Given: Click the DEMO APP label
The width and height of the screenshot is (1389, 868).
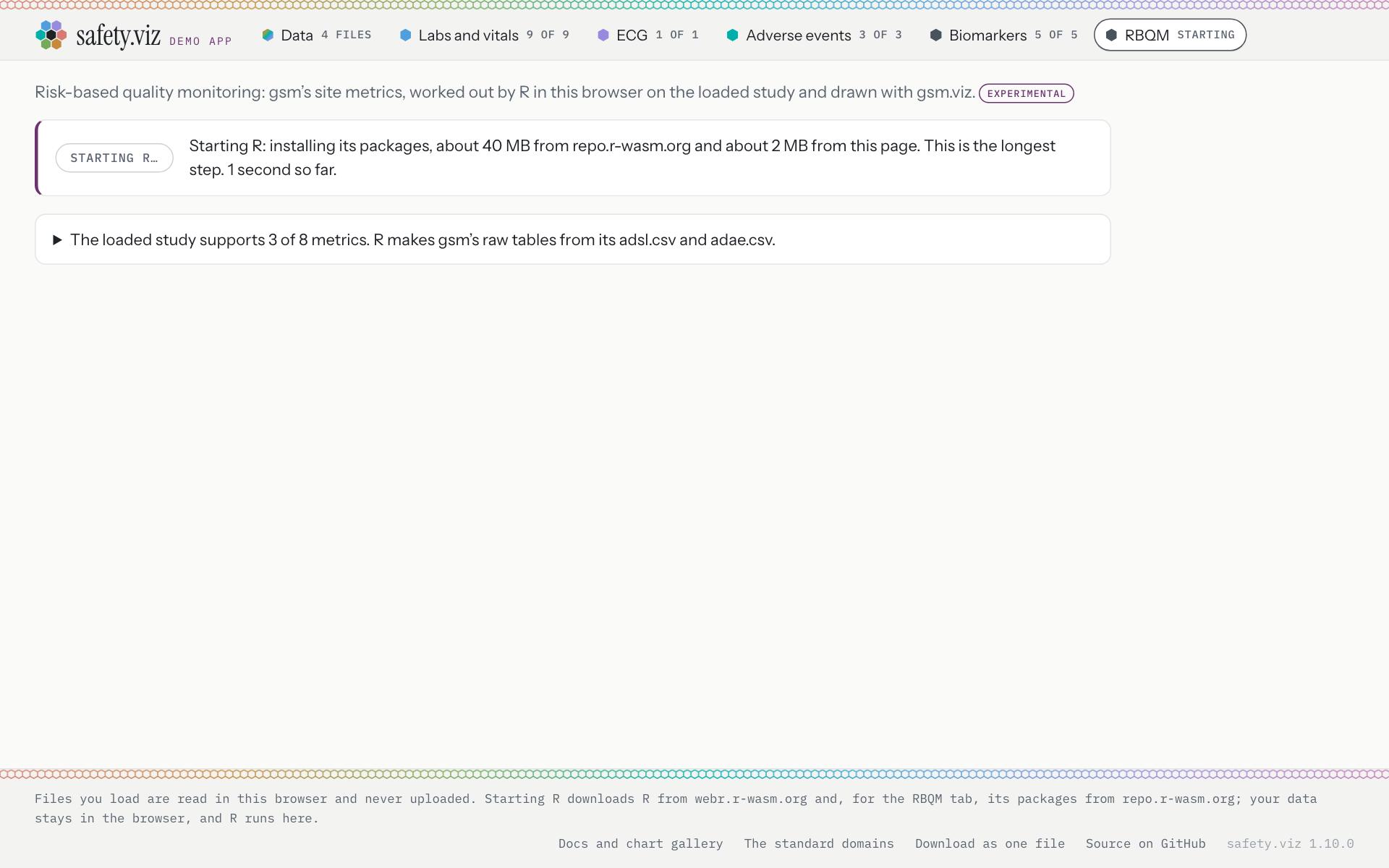Looking at the screenshot, I should [x=200, y=41].
